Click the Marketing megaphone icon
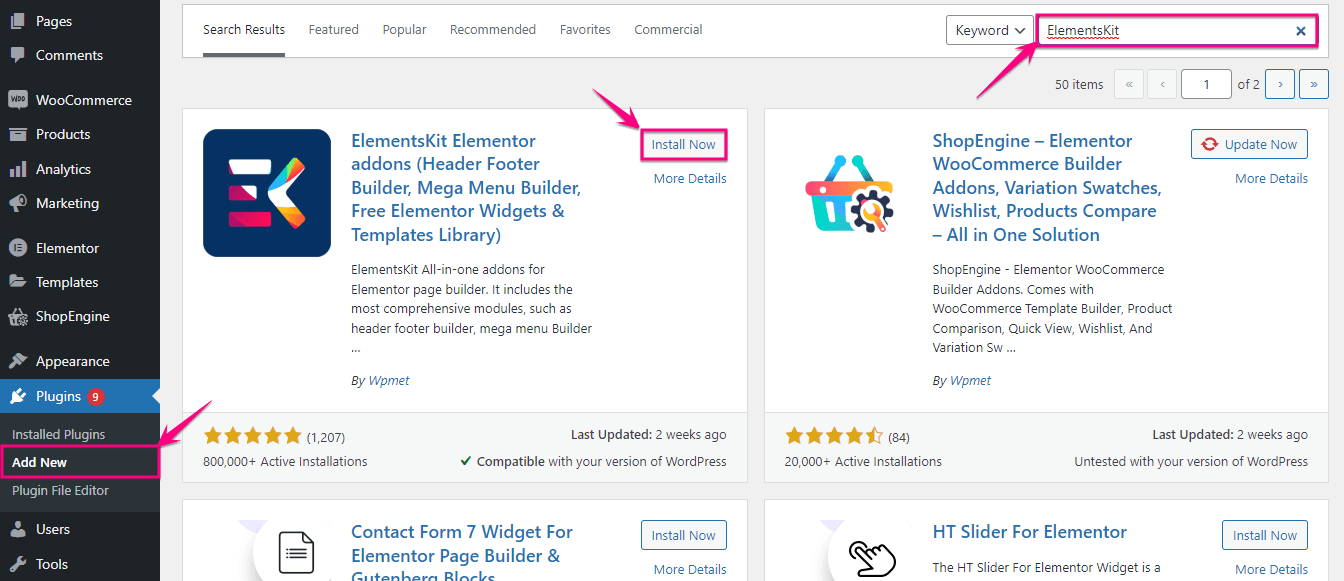1344x581 pixels. point(17,203)
